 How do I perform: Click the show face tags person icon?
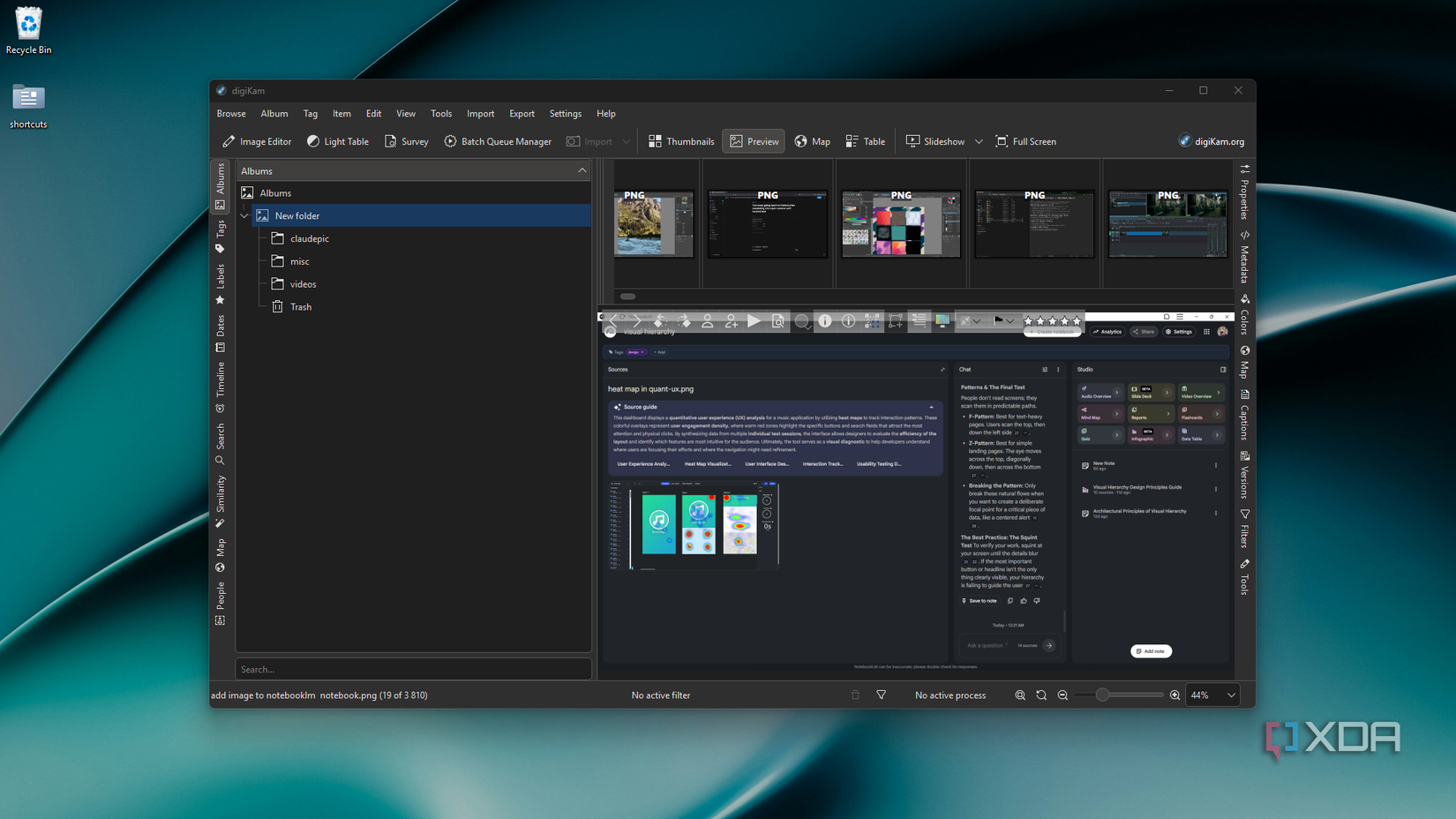point(707,321)
